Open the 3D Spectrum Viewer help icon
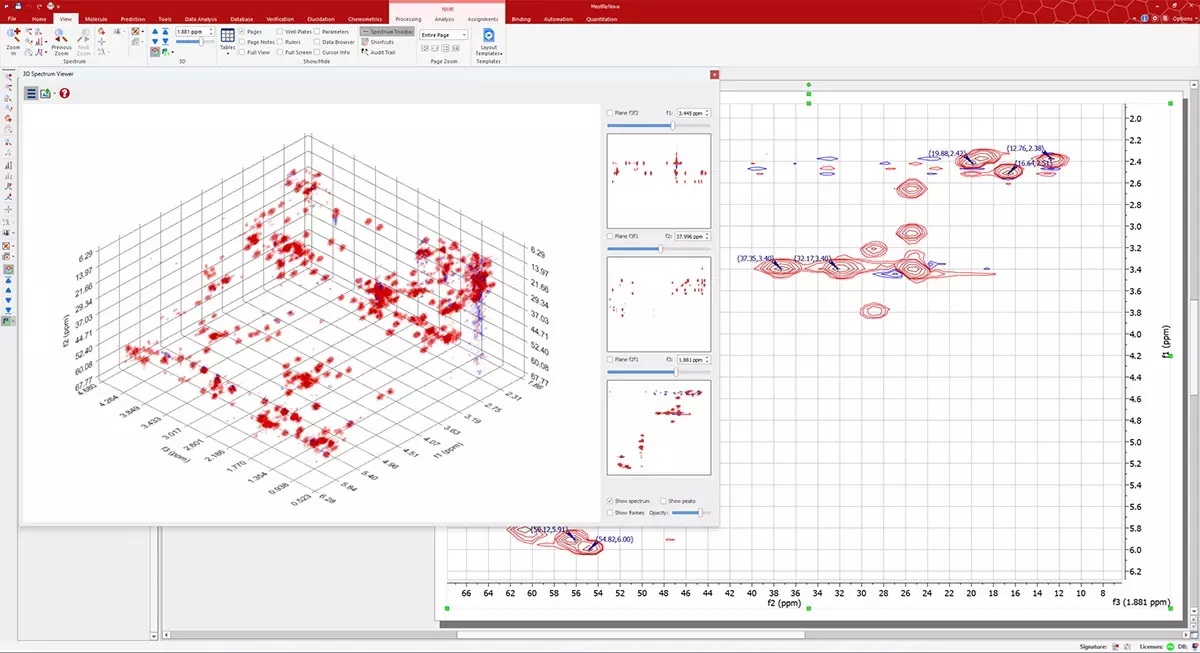 coord(64,93)
